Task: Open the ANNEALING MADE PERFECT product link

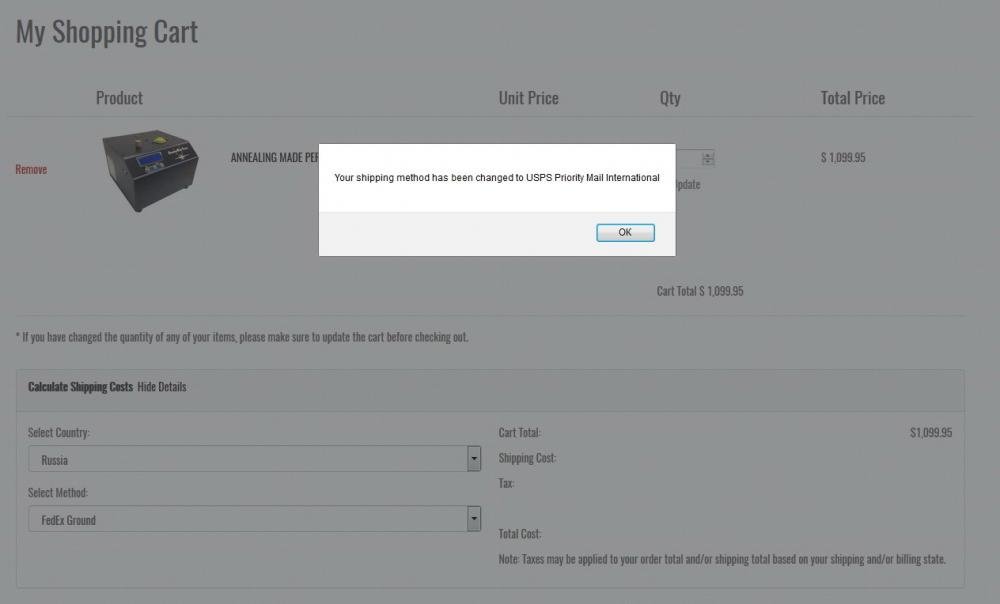Action: [x=274, y=158]
